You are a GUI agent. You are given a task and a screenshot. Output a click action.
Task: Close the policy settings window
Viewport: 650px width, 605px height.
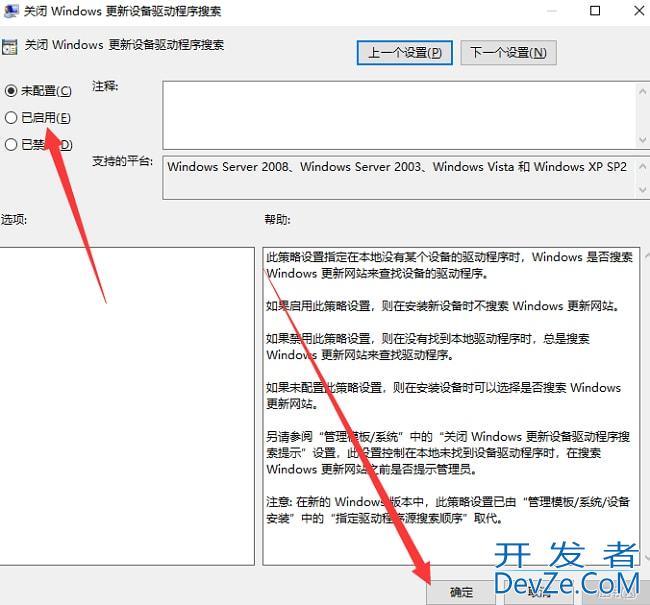point(639,11)
